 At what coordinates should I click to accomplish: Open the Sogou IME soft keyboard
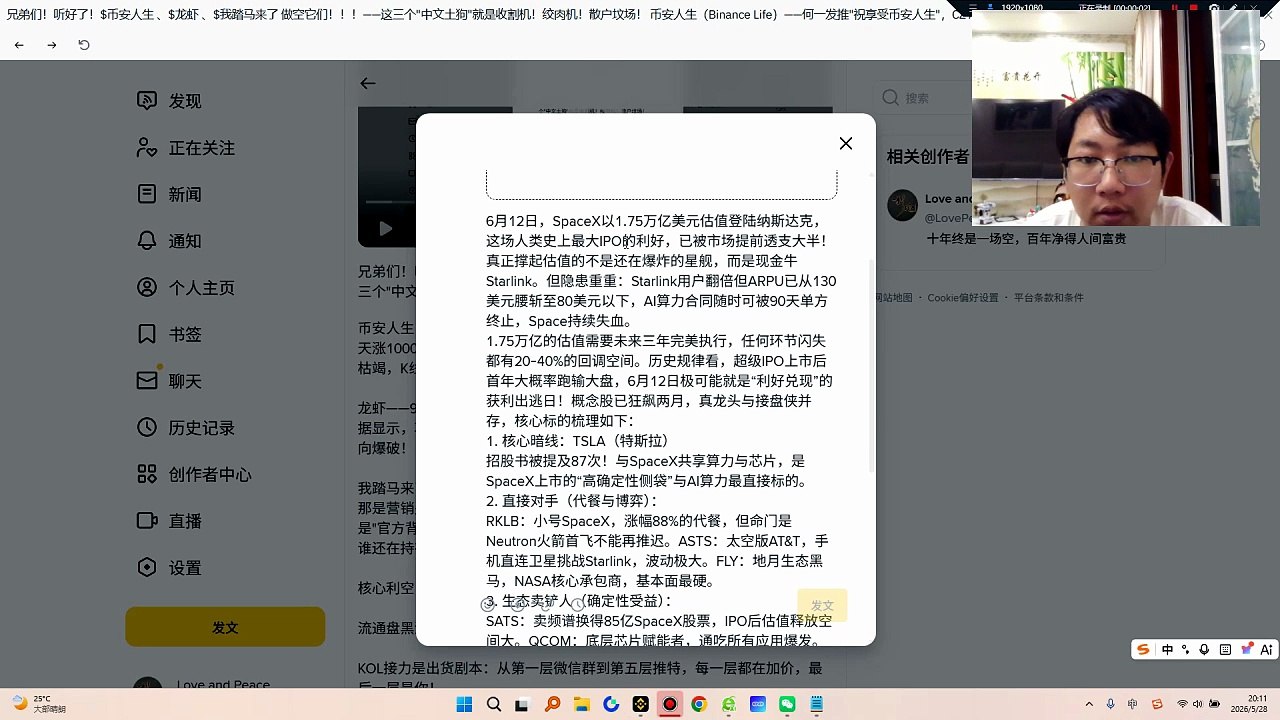click(x=1226, y=650)
